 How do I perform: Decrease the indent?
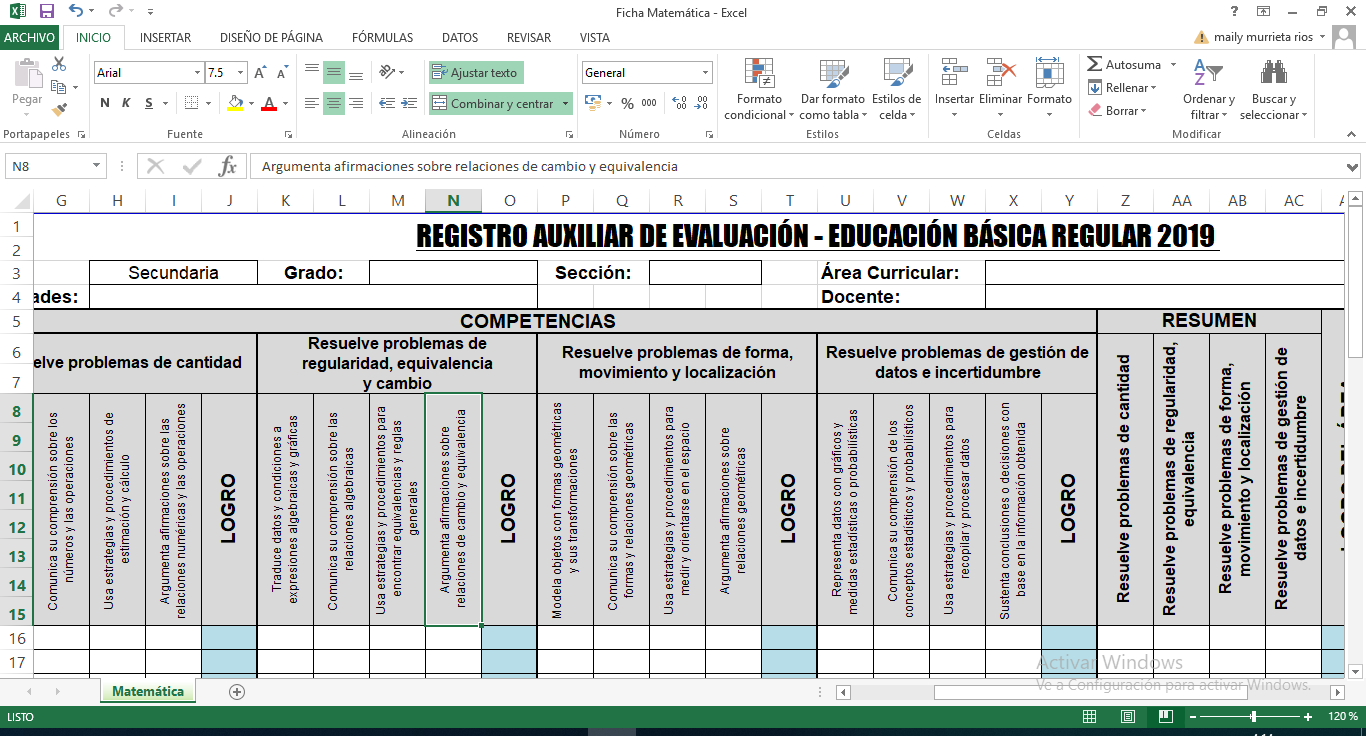point(385,103)
